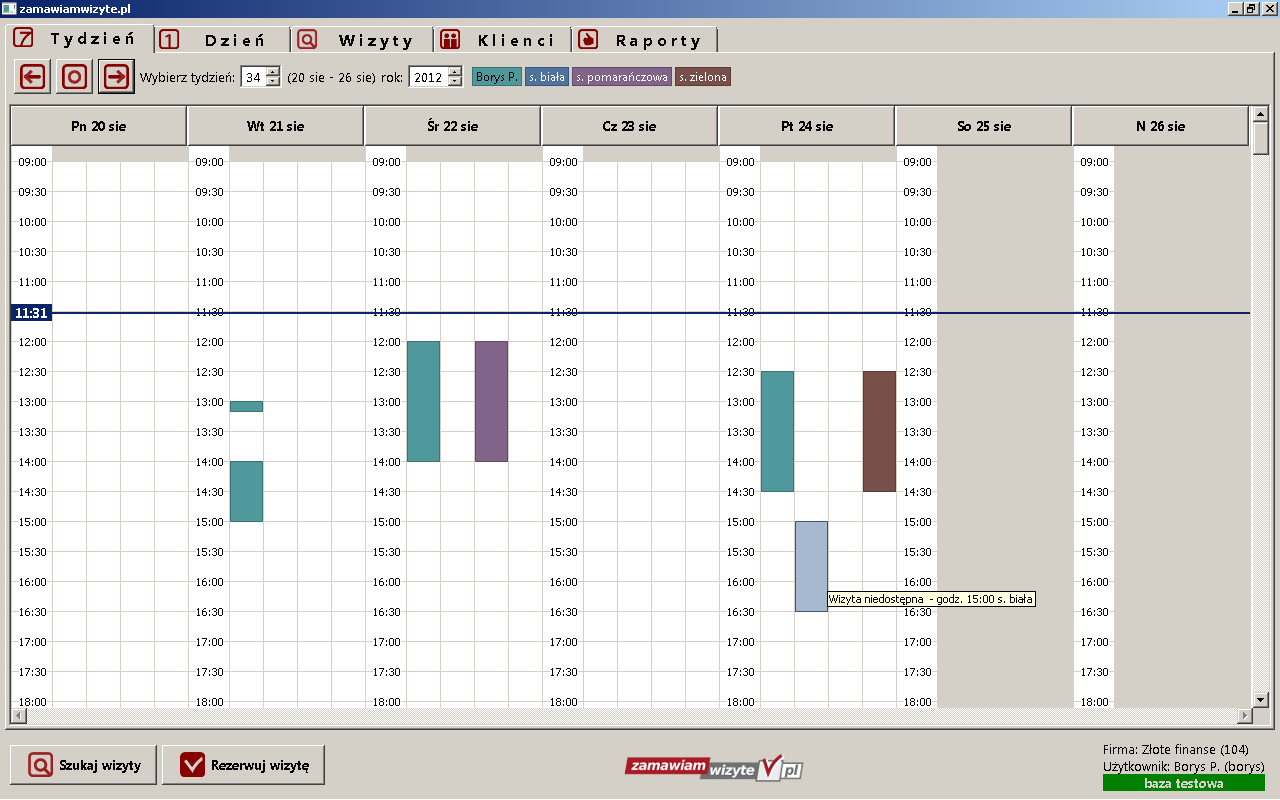Open Tuesday 14:00-15:00 teal visit block
This screenshot has width=1280, height=800.
point(246,491)
